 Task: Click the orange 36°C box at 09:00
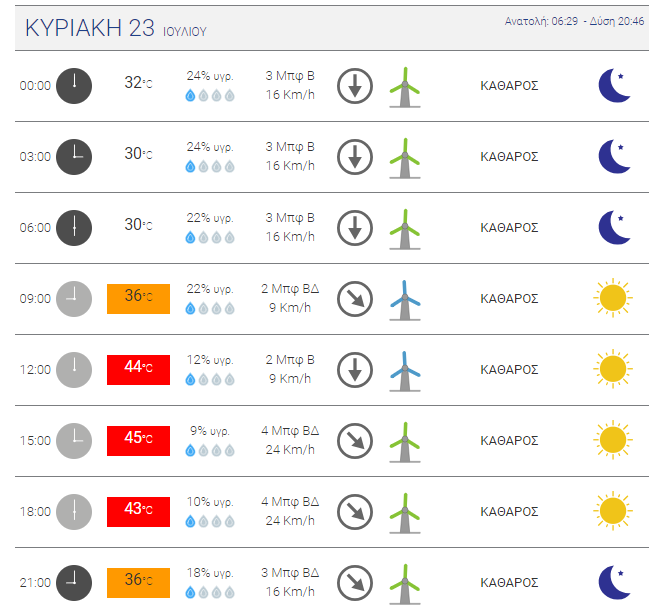coord(138,298)
